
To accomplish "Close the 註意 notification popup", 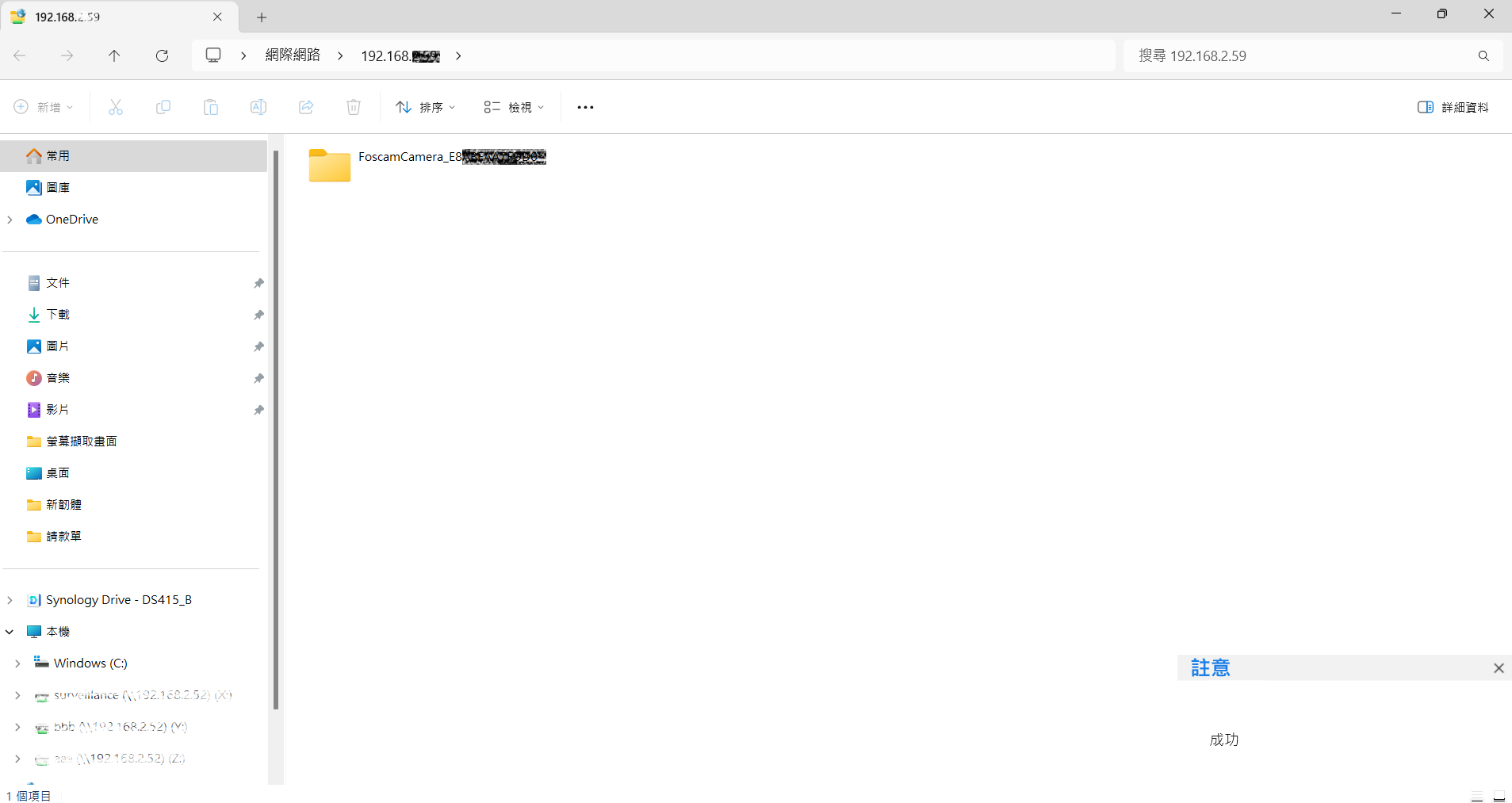I will [1499, 668].
